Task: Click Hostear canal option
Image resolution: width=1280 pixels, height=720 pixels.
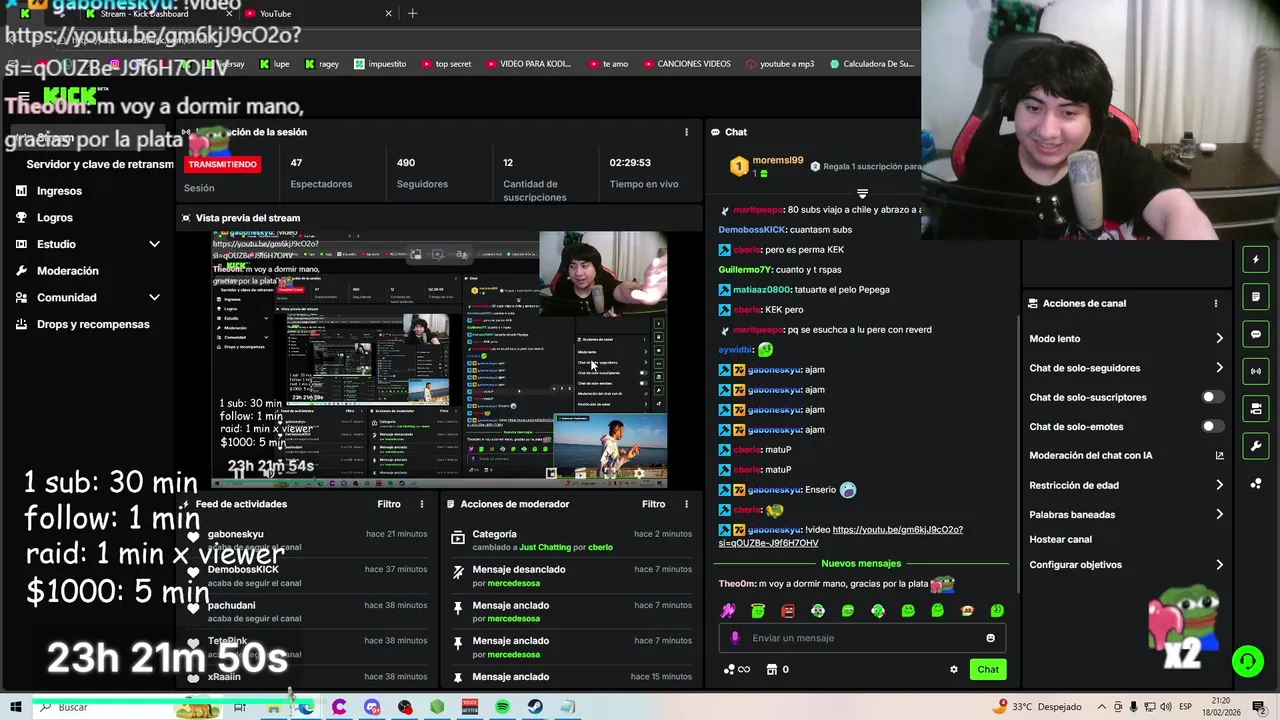Action: [1060, 539]
